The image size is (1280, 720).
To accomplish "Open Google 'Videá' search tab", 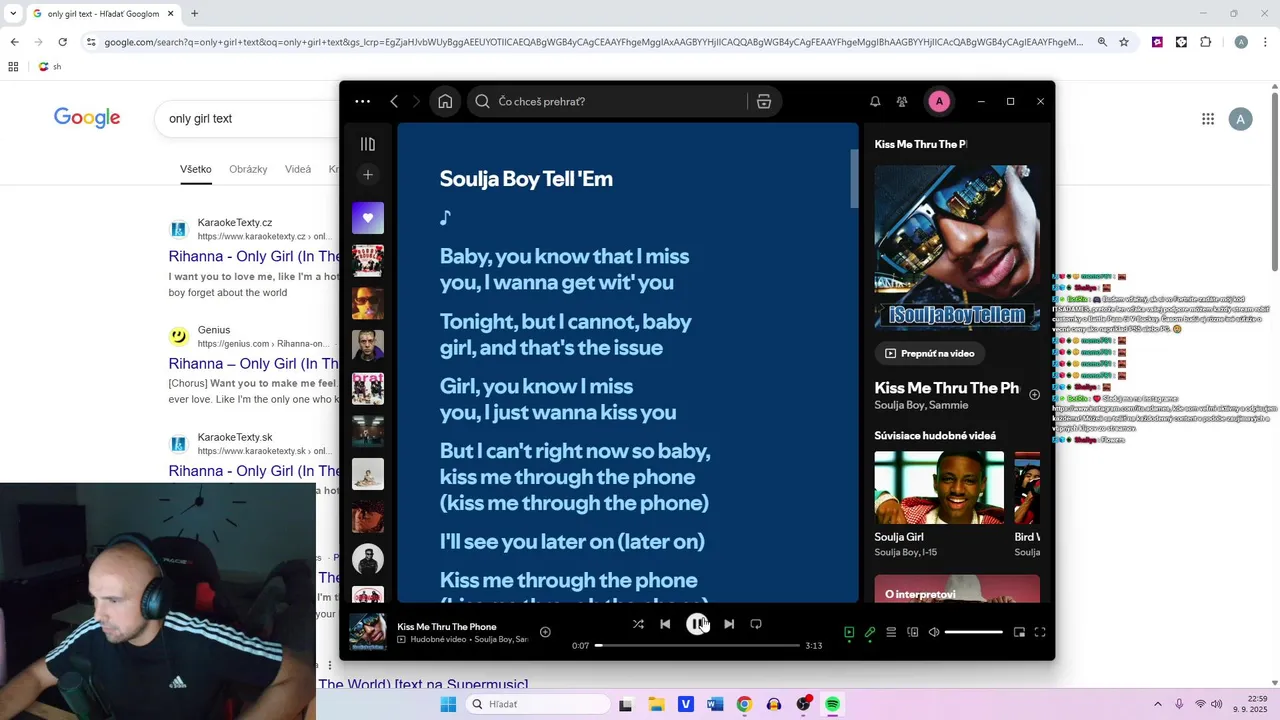I will point(298,169).
